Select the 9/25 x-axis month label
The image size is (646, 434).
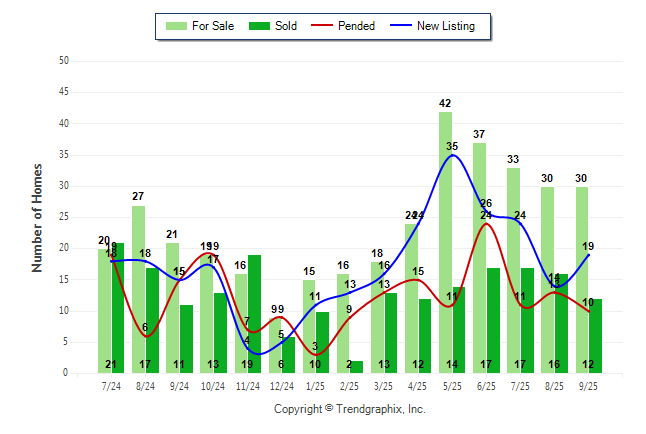pos(589,385)
